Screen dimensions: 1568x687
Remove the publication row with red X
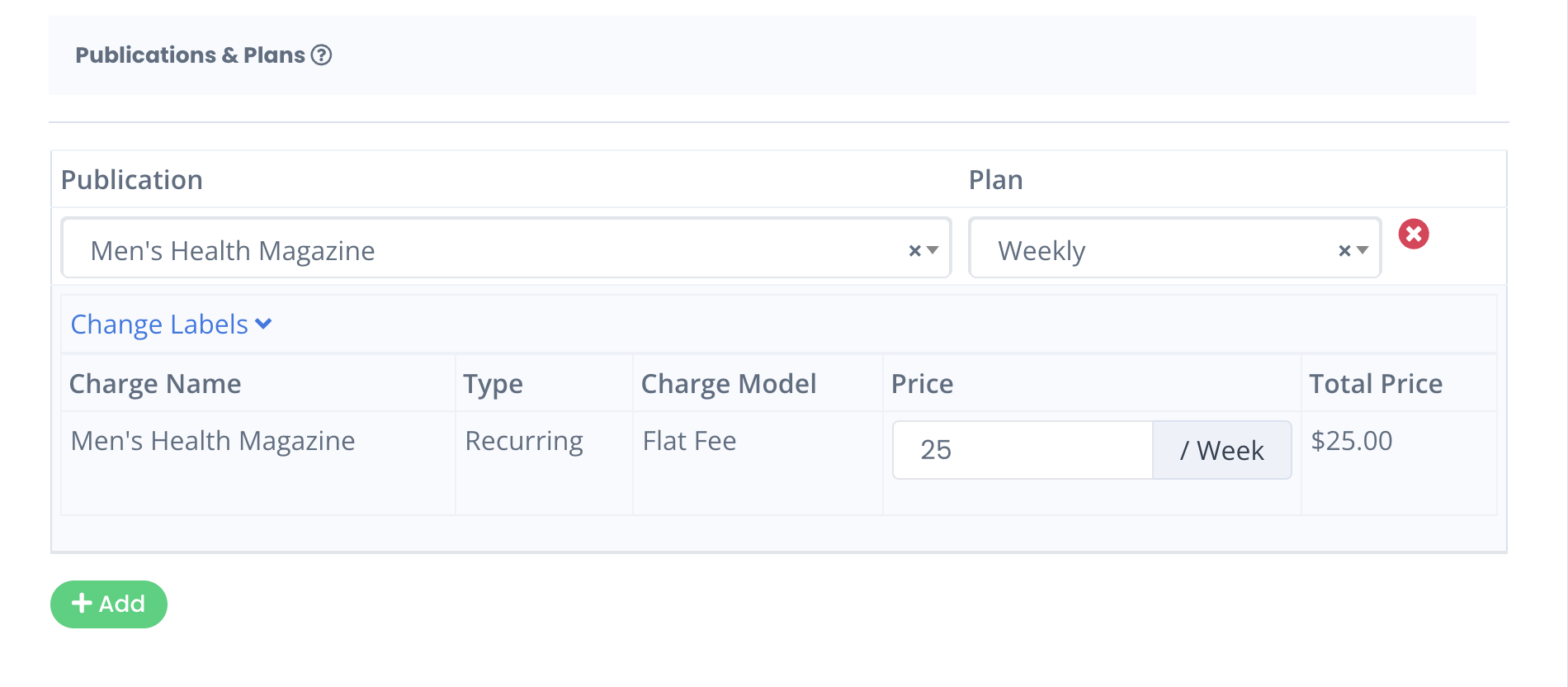(x=1414, y=234)
